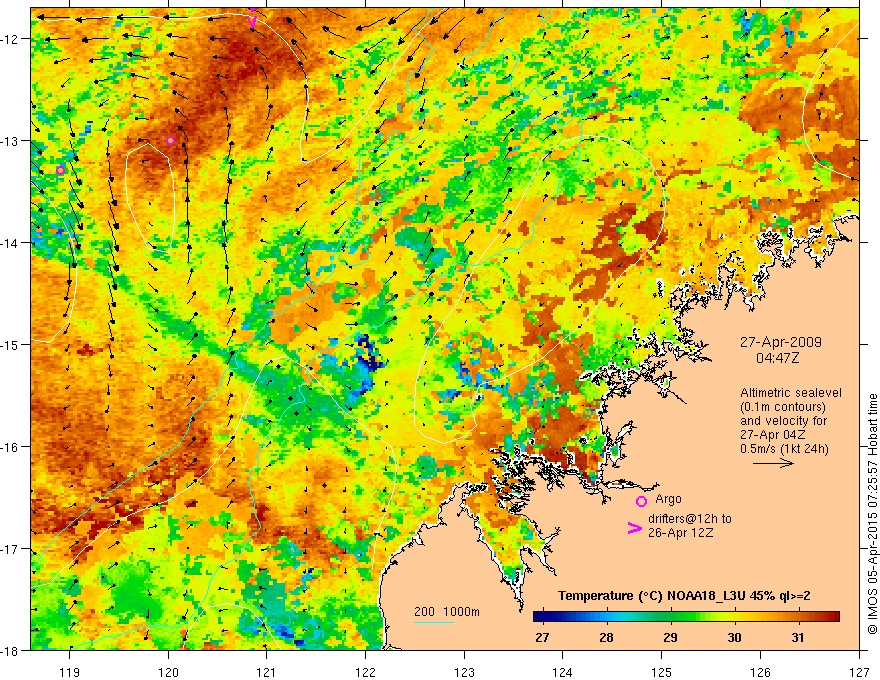Click the 0.5m/s velocity scale arrow
The image size is (880, 680).
point(773,463)
